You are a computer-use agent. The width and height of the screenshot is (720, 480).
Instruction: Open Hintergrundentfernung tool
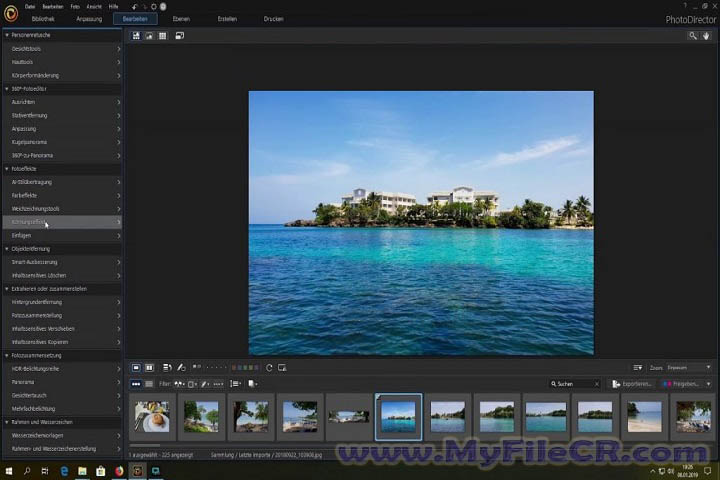[62, 302]
